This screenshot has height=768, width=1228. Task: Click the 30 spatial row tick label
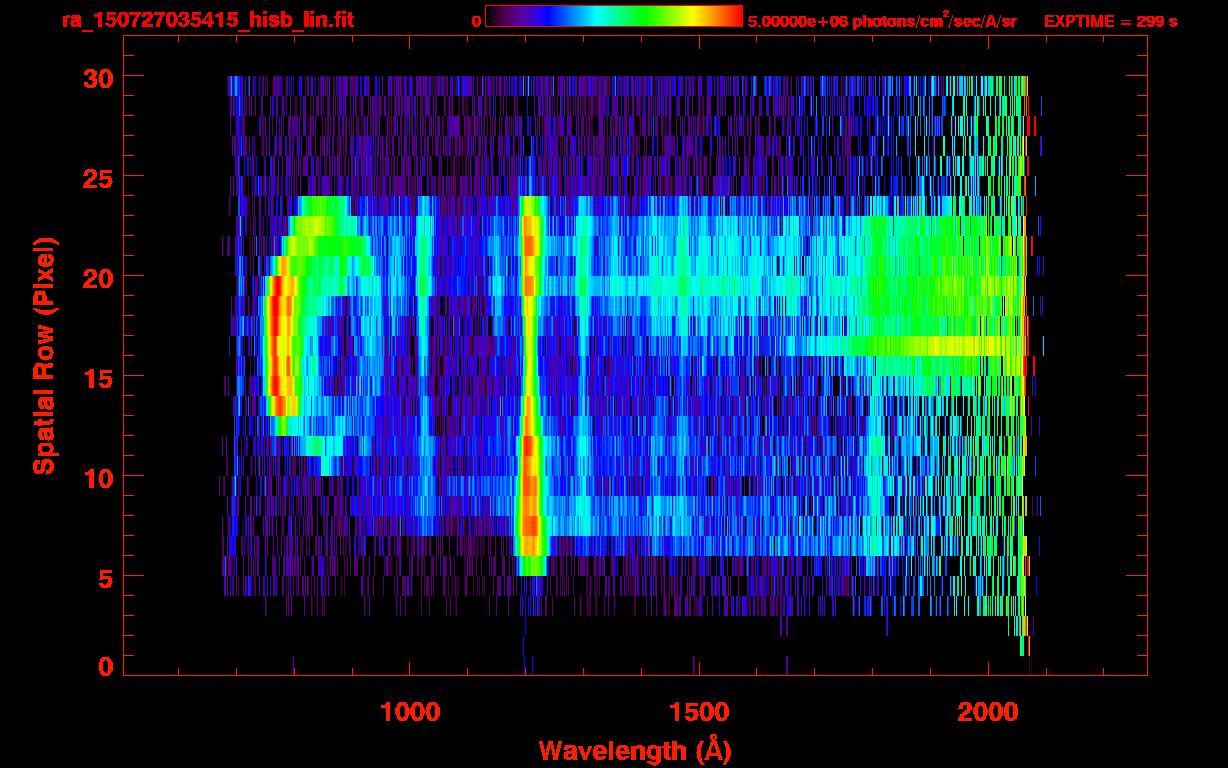[97, 77]
